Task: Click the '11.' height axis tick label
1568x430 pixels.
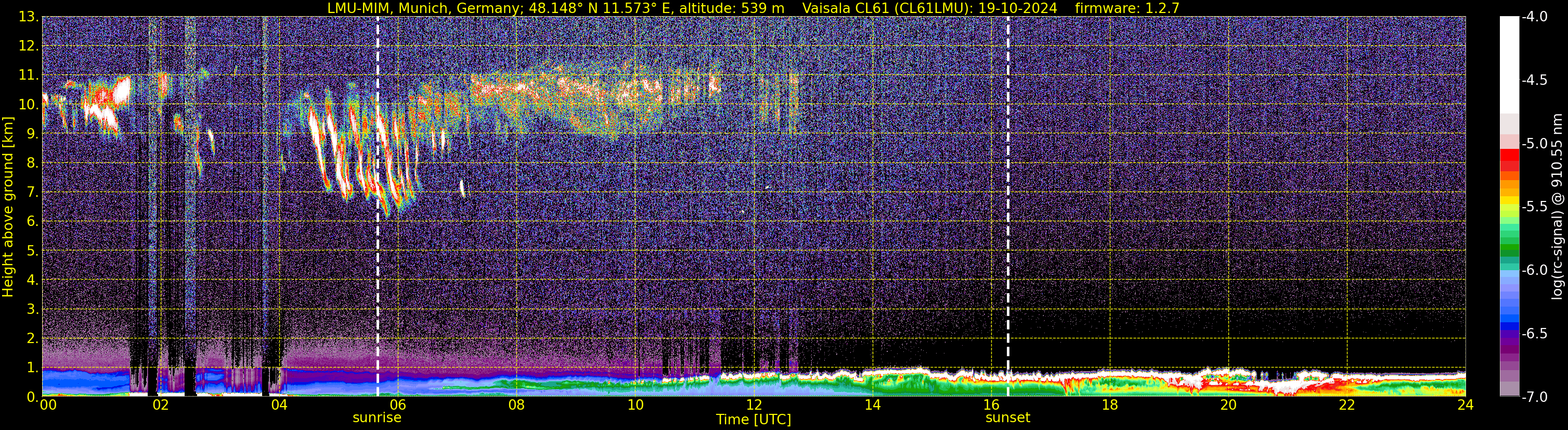Action: point(29,75)
